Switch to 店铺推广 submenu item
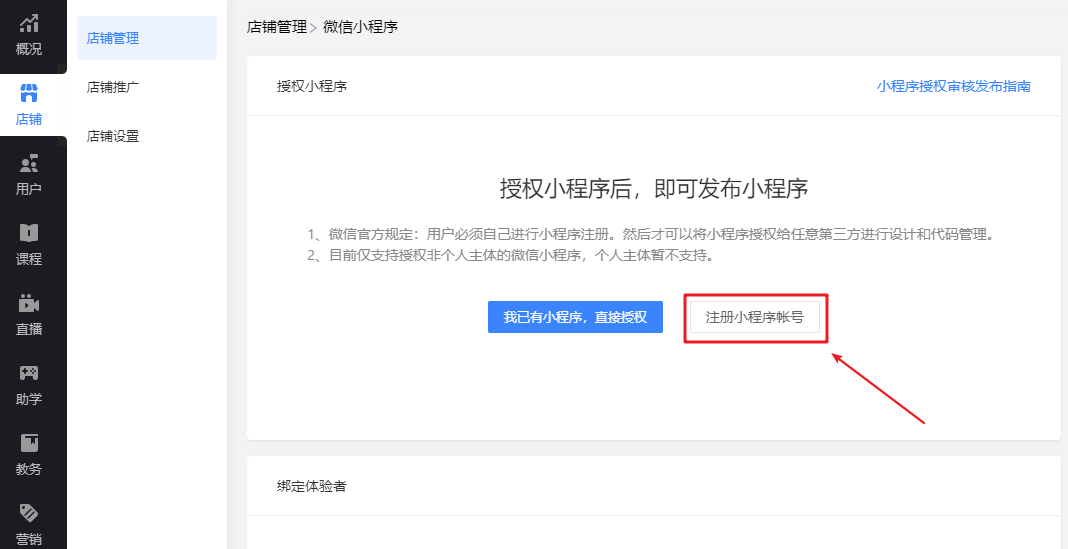The height and width of the screenshot is (549, 1068). click(113, 87)
